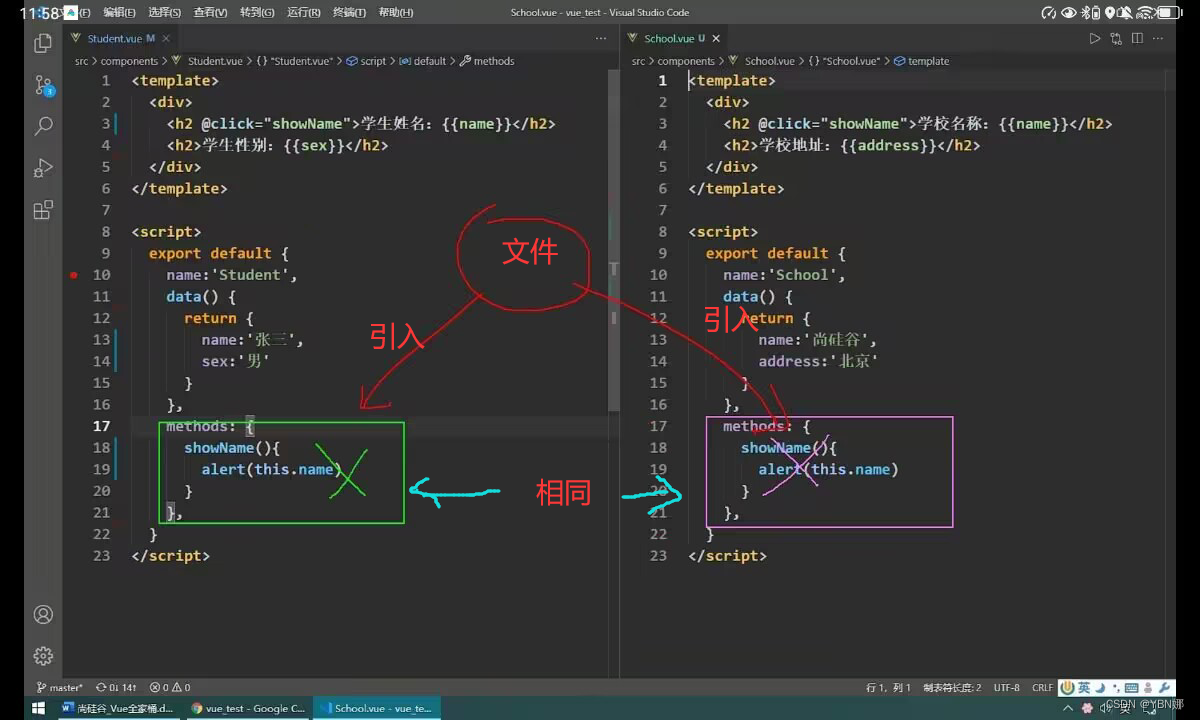
Task: Open More Actions for the School.vue editor
Action: pos(1157,38)
